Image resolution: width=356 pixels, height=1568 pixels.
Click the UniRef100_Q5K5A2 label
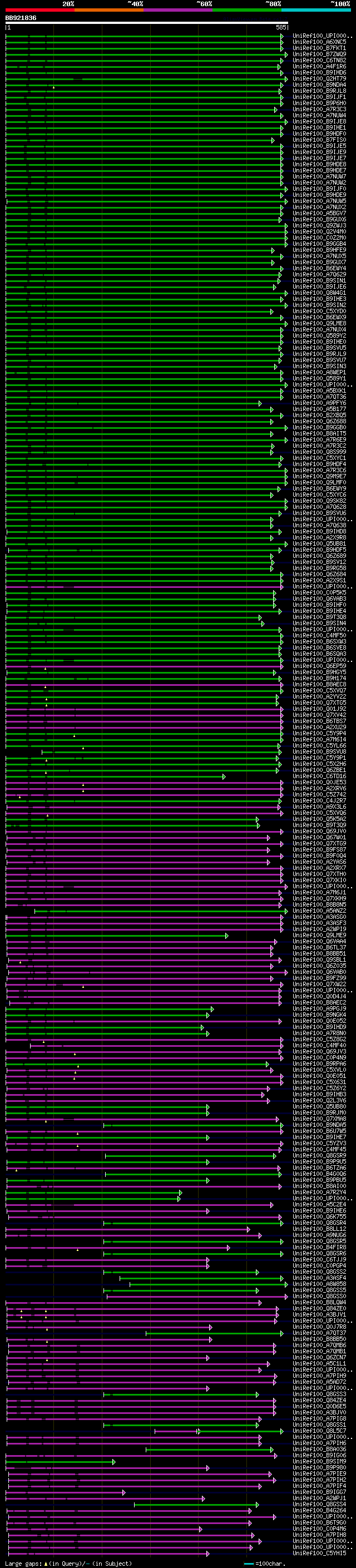319,819
